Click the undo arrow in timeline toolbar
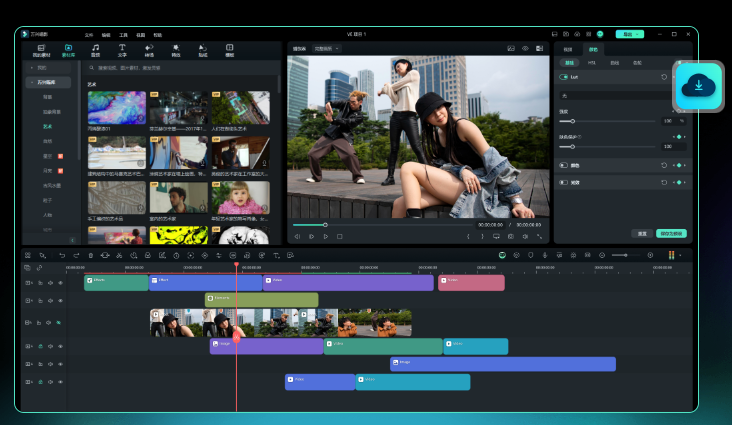This screenshot has height=425, width=732. (x=62, y=256)
